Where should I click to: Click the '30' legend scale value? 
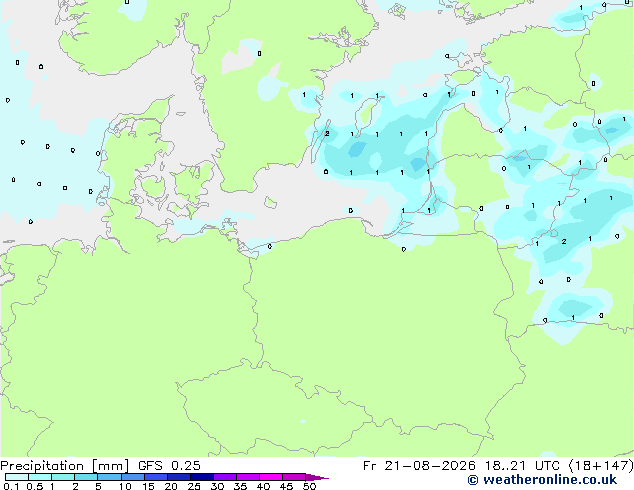(x=217, y=486)
